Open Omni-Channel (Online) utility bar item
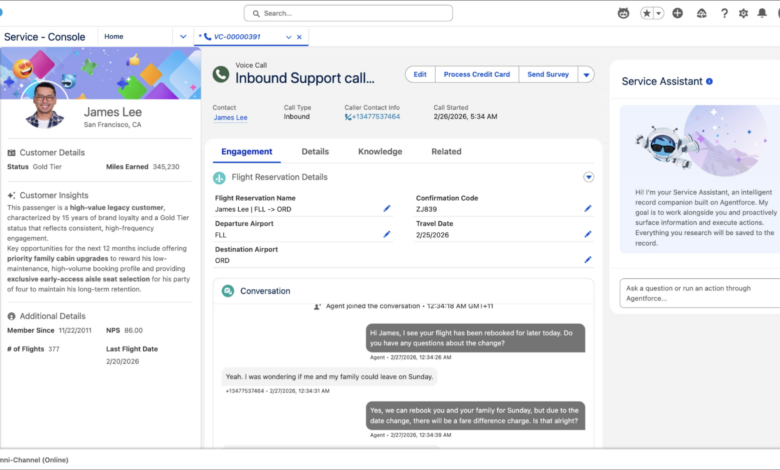 (x=34, y=460)
